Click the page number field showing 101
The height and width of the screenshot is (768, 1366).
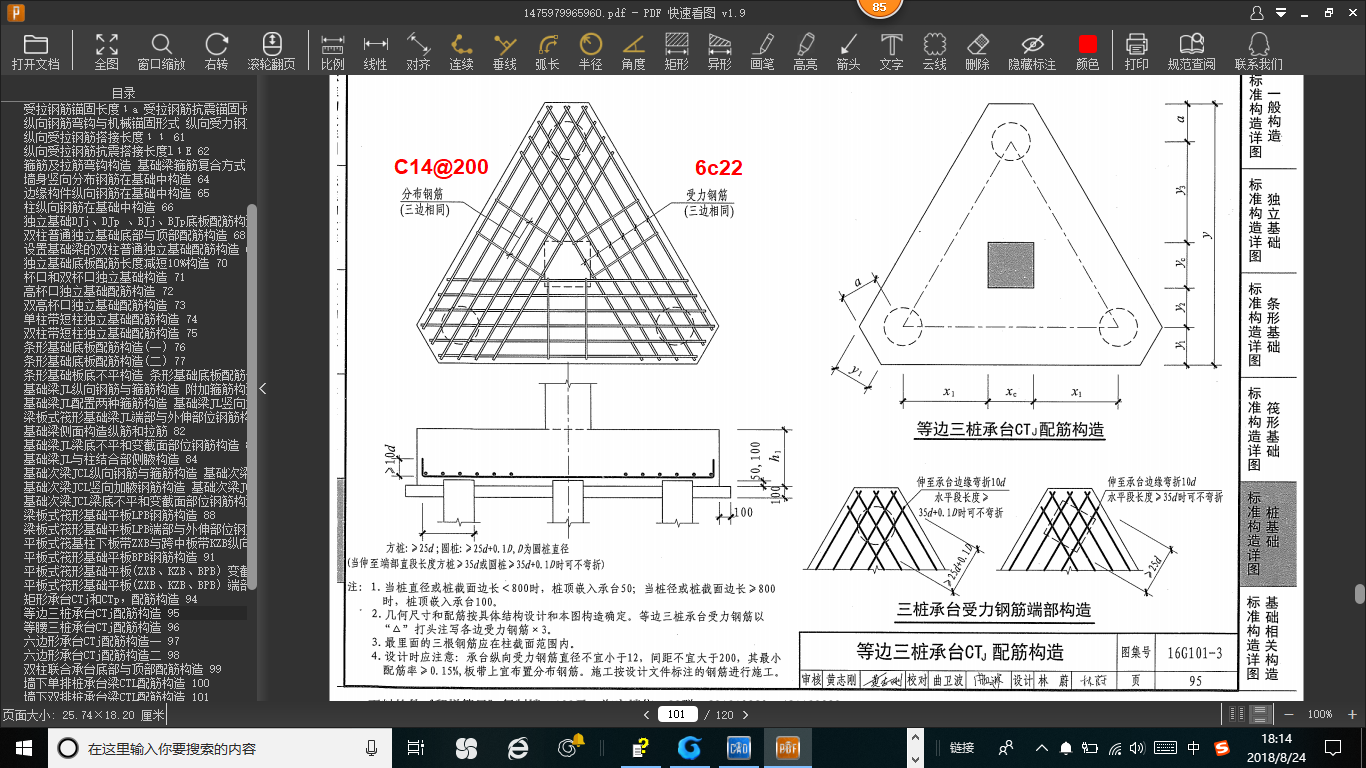pyautogui.click(x=677, y=714)
